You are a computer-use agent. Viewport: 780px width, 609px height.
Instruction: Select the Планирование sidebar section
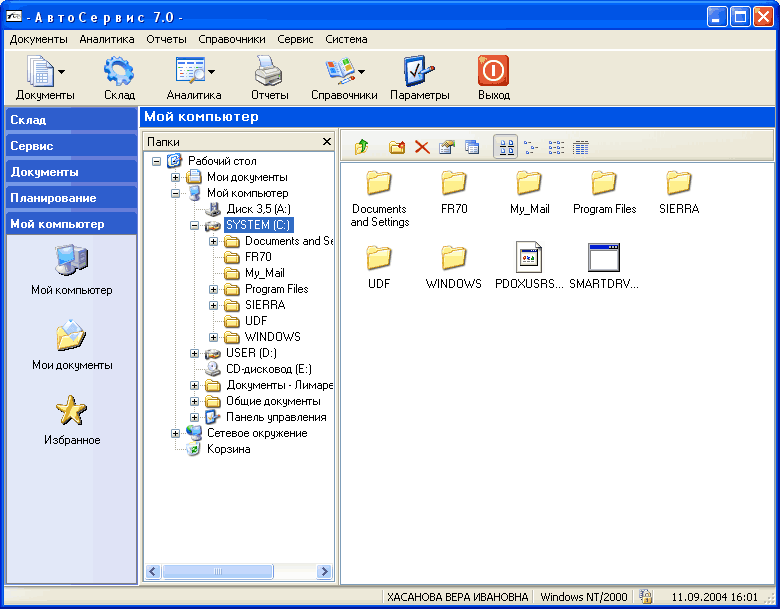pos(70,198)
